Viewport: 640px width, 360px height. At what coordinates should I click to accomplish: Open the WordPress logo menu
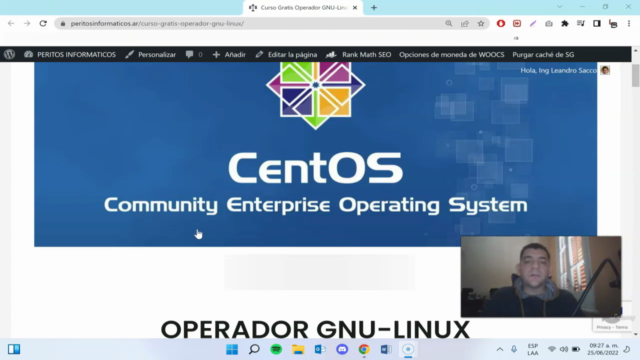point(9,54)
